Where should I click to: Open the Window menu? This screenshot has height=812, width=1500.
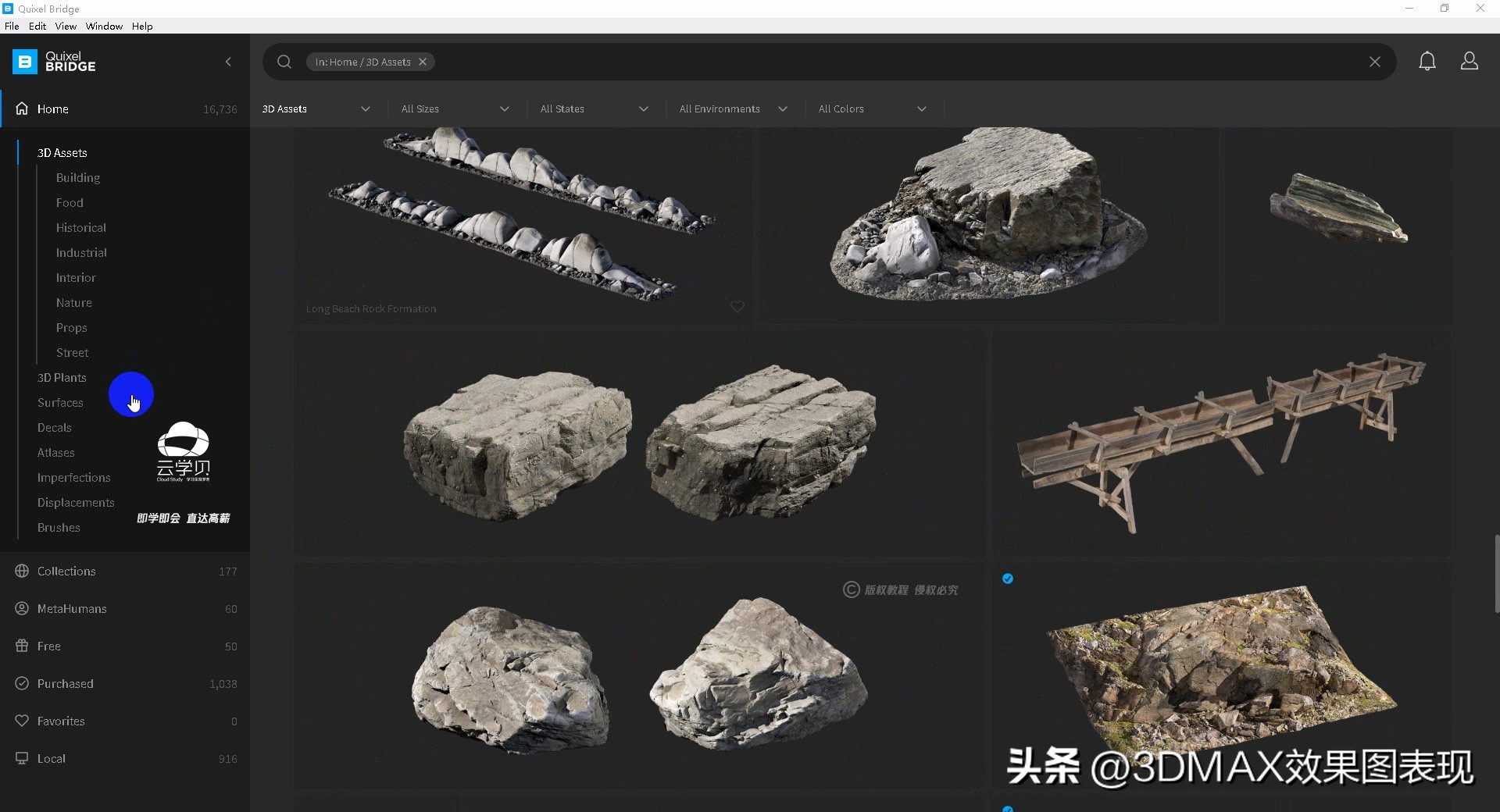(x=104, y=26)
